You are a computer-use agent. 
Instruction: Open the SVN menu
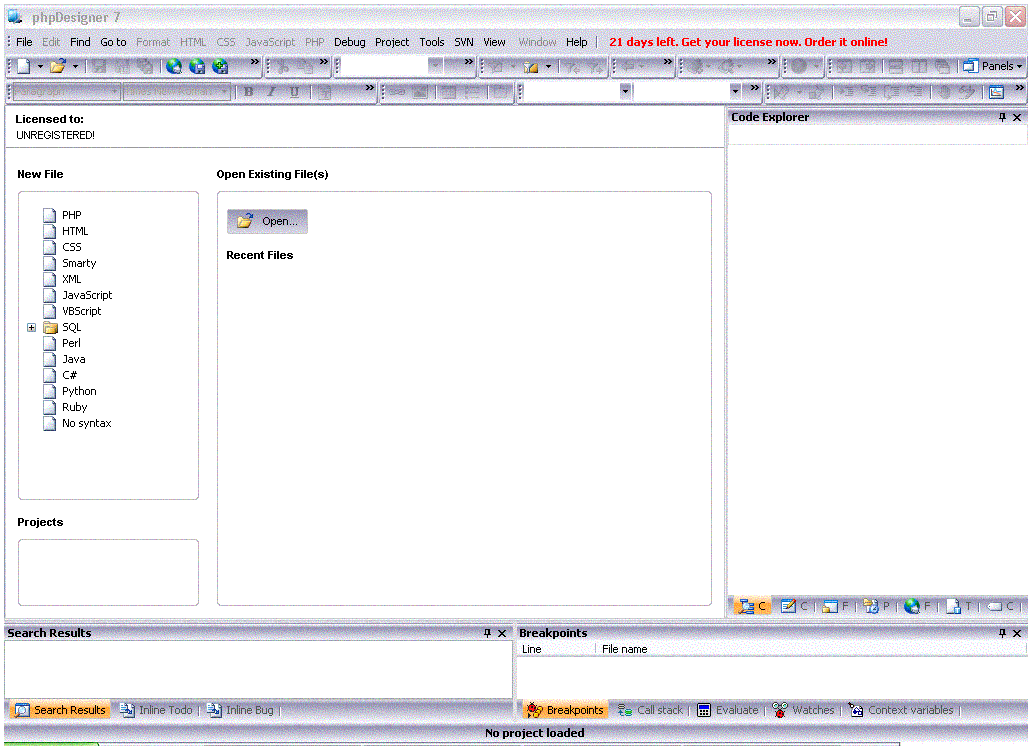(464, 41)
